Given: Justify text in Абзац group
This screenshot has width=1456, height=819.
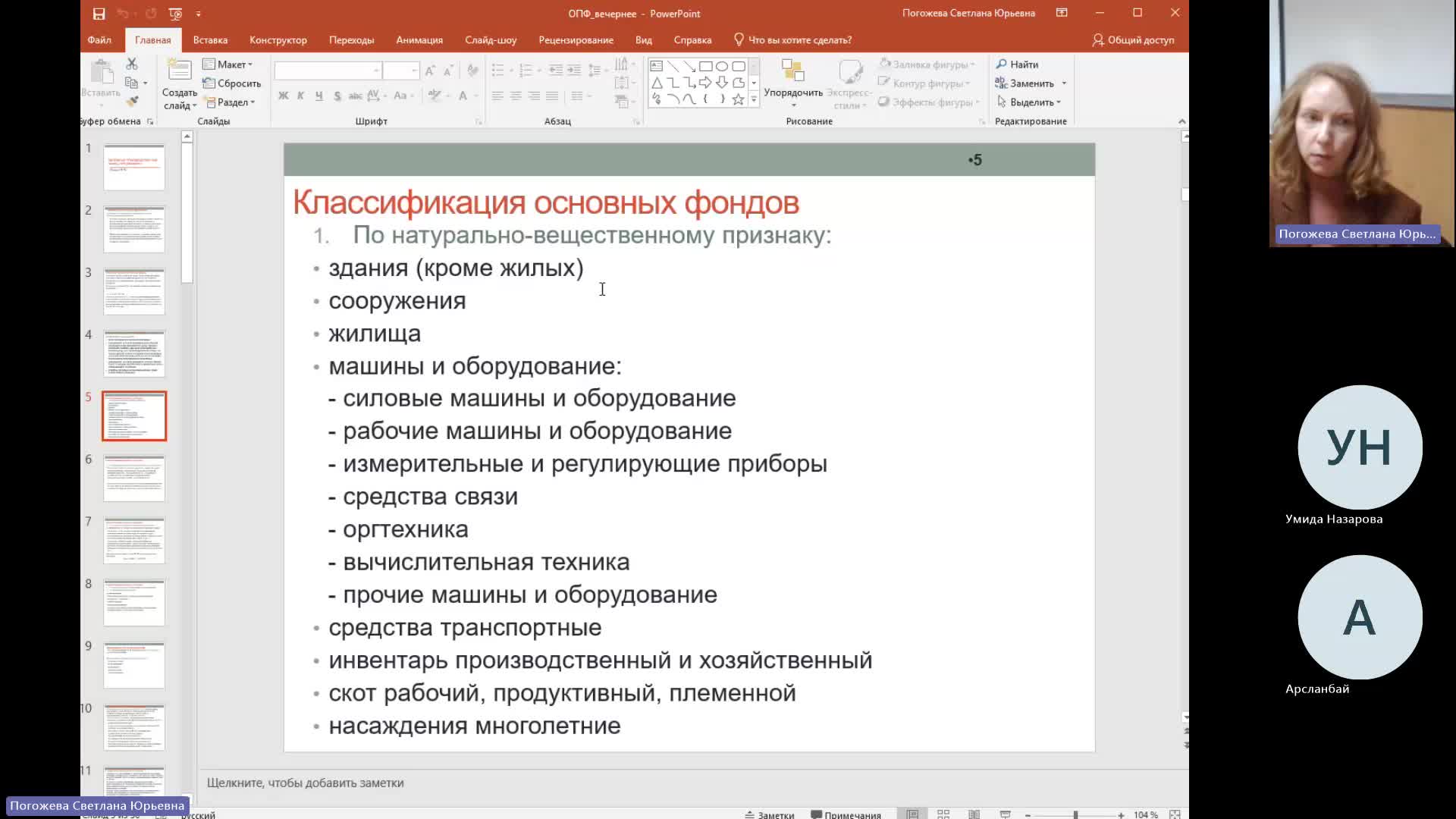Looking at the screenshot, I should point(552,96).
